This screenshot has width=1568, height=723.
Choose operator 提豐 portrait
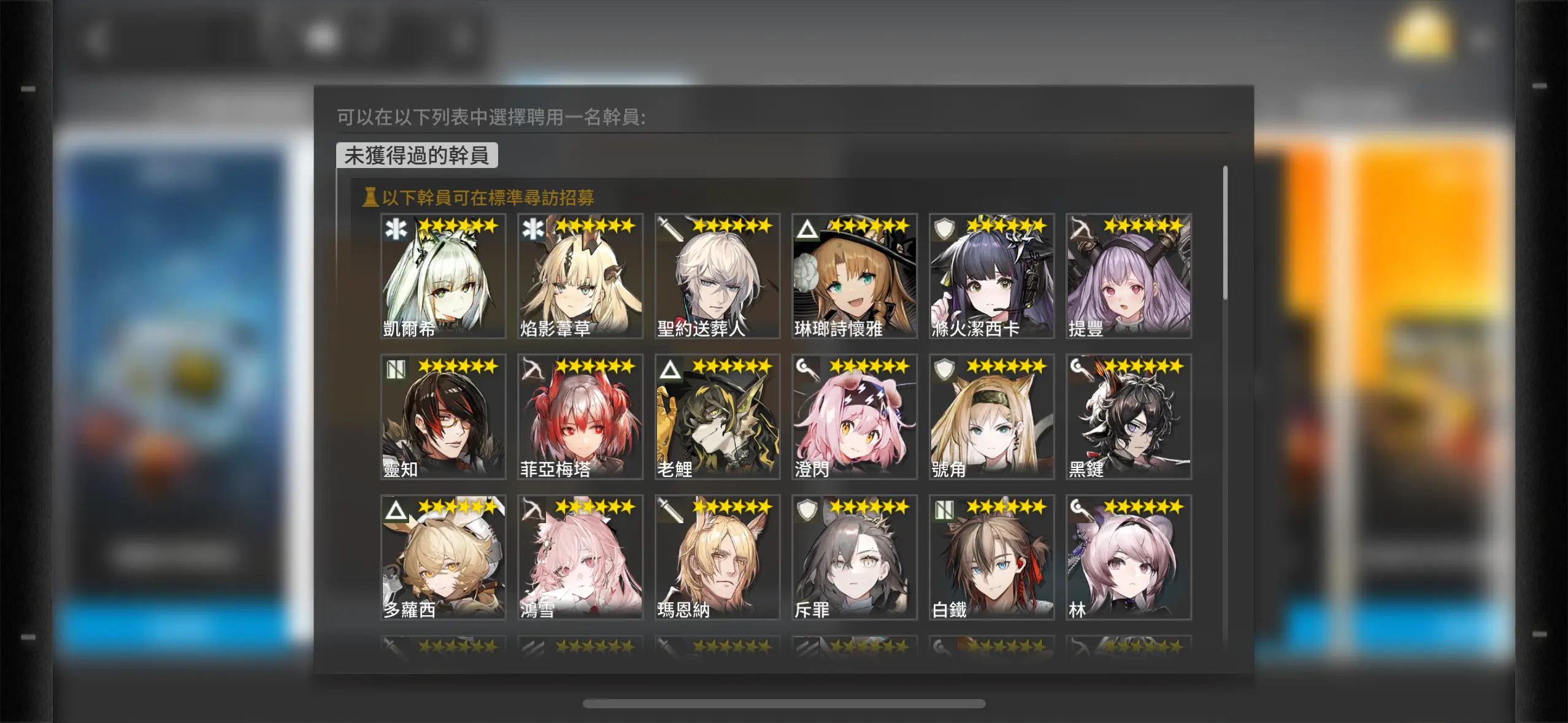(x=1129, y=276)
